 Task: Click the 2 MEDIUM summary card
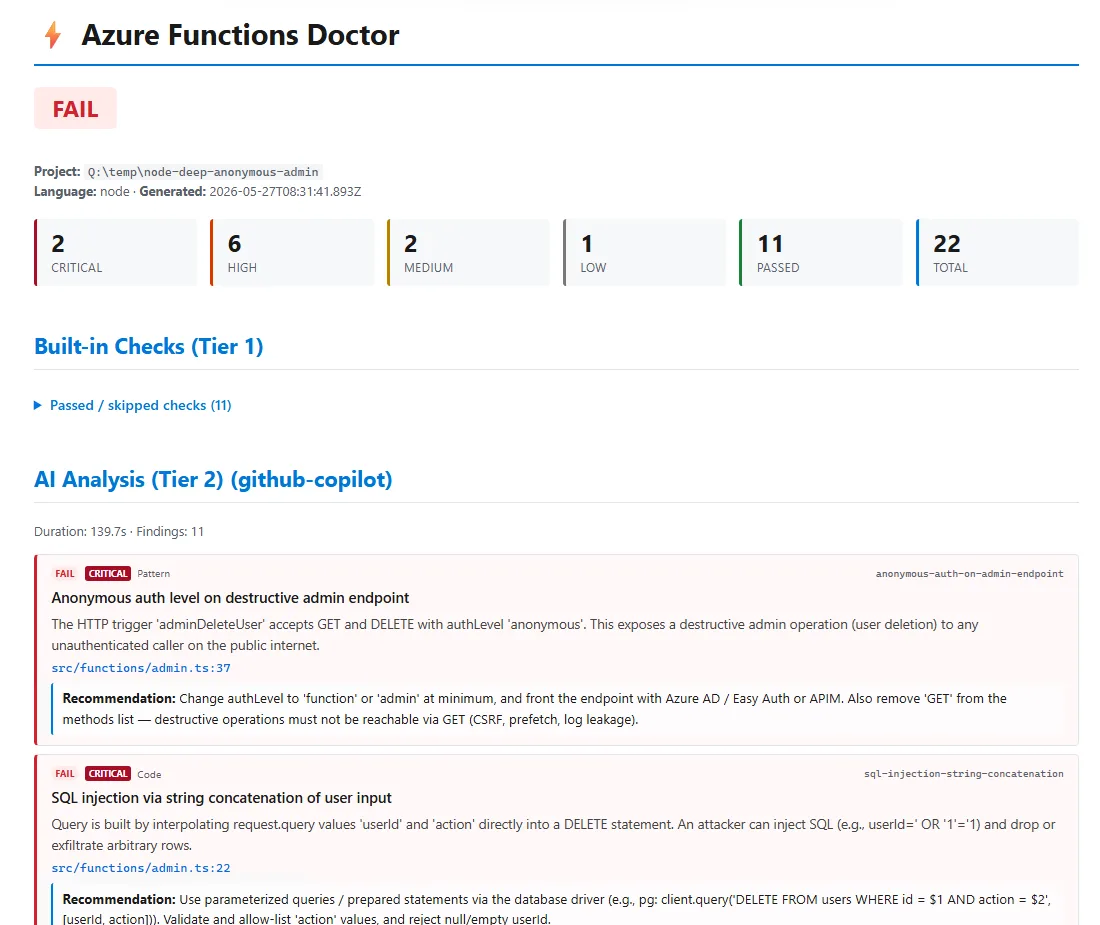pos(469,252)
